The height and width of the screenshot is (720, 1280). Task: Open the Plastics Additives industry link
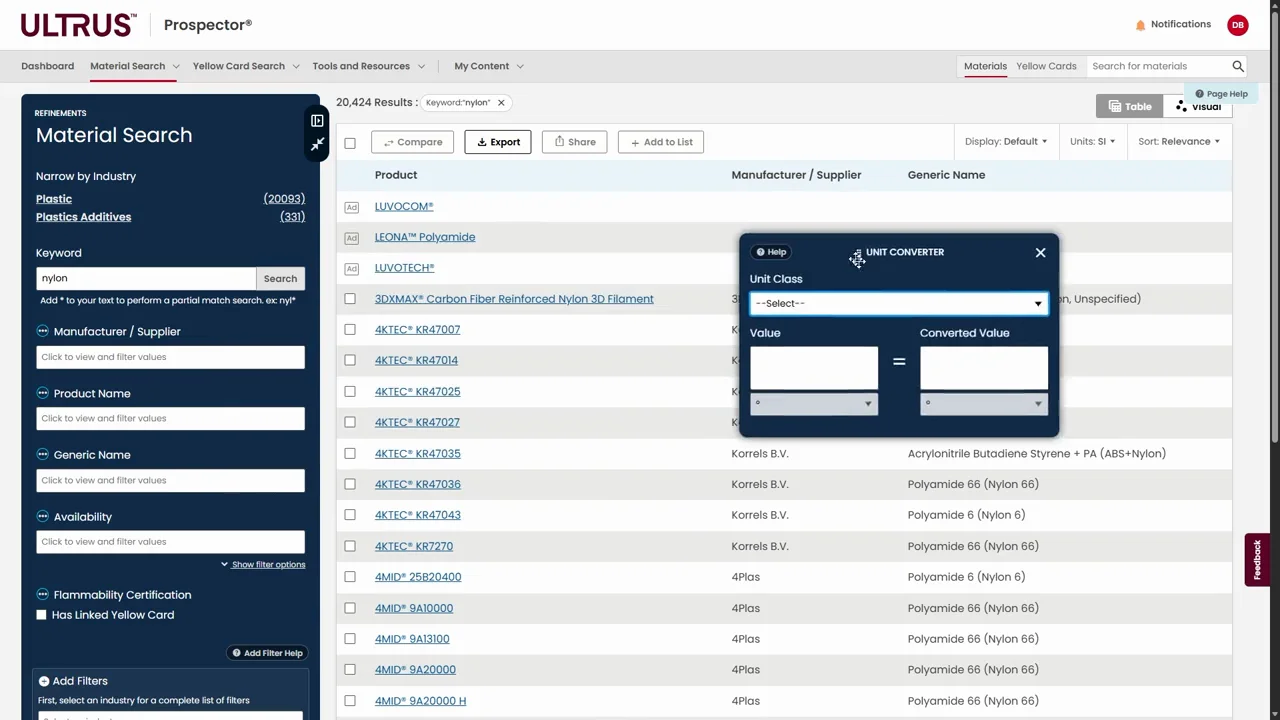click(x=83, y=217)
